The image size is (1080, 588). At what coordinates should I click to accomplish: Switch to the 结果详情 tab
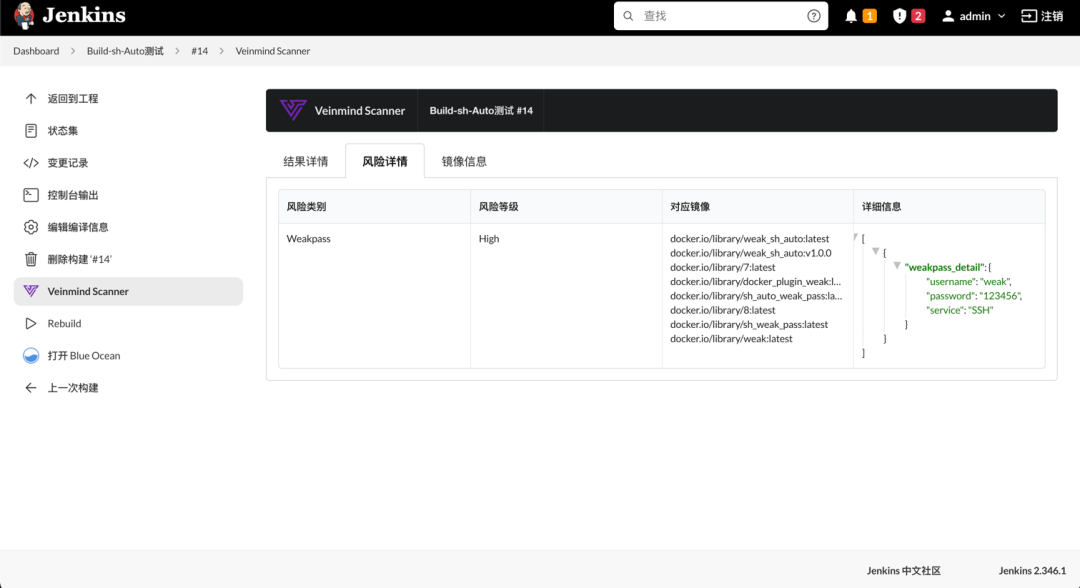(306, 159)
